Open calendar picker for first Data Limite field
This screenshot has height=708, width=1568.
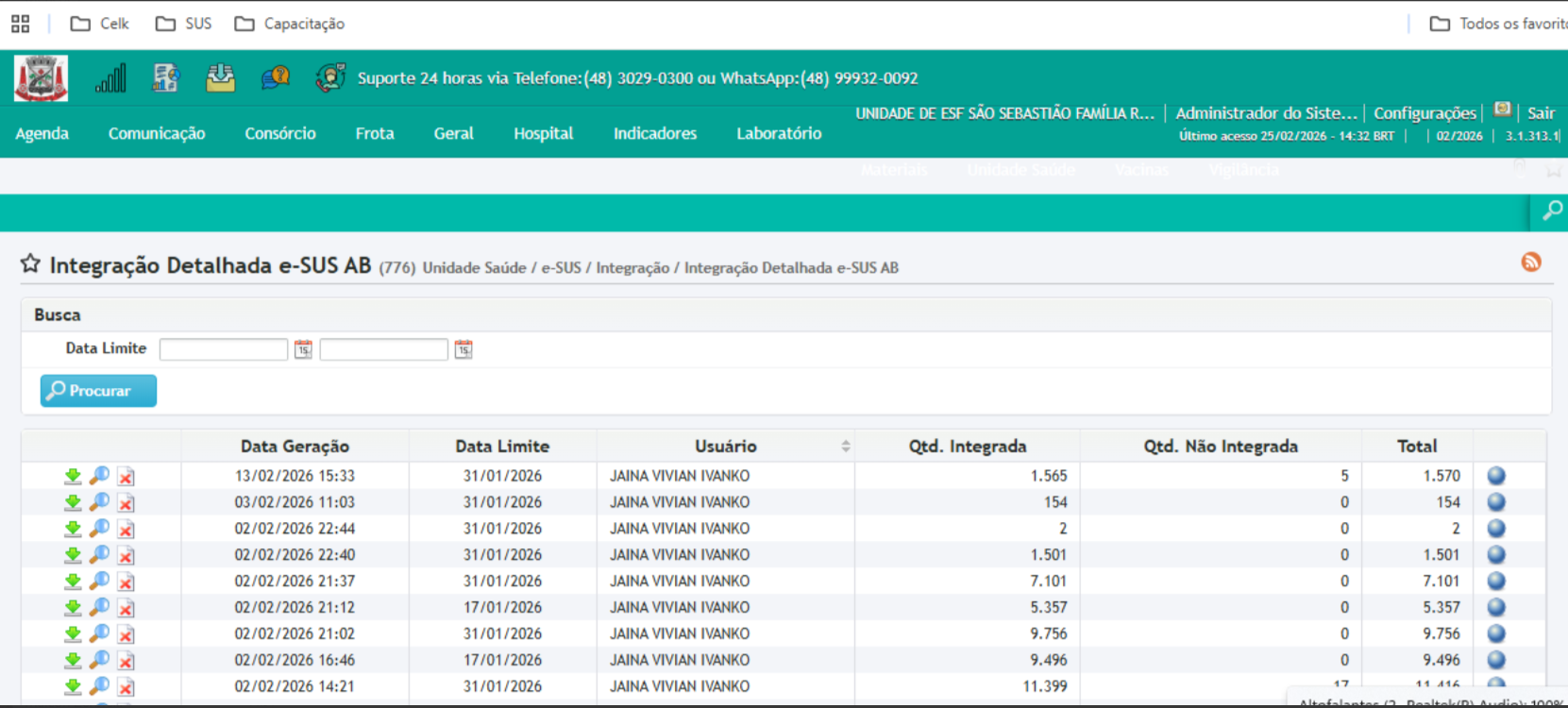(303, 350)
